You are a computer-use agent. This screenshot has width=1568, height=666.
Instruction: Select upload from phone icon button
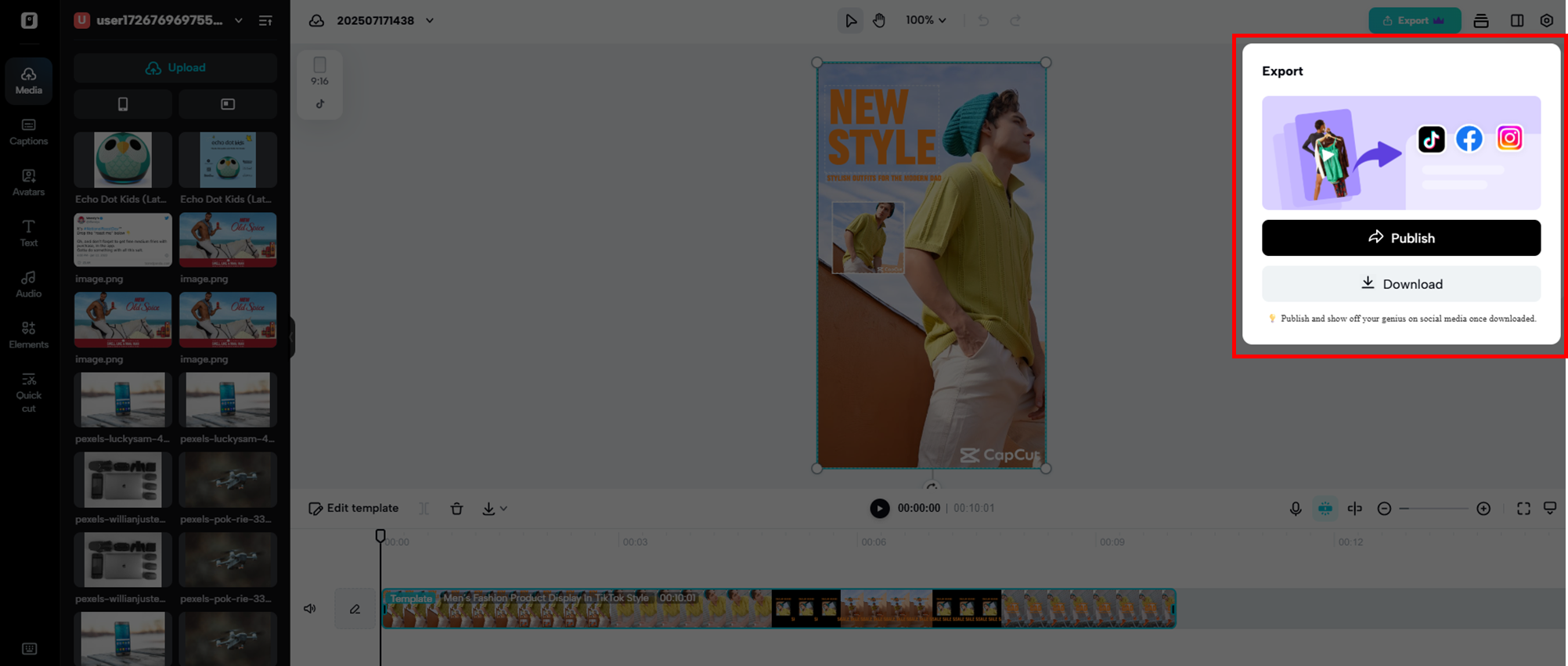(x=123, y=104)
